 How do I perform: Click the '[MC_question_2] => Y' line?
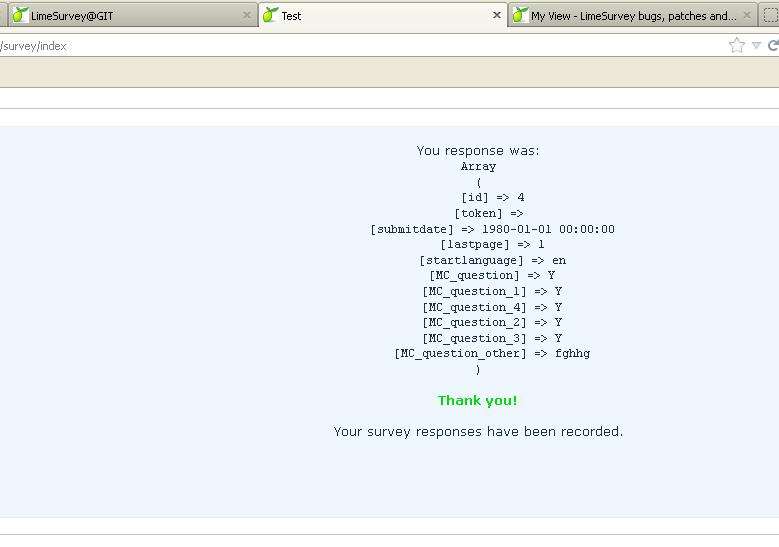click(x=492, y=322)
